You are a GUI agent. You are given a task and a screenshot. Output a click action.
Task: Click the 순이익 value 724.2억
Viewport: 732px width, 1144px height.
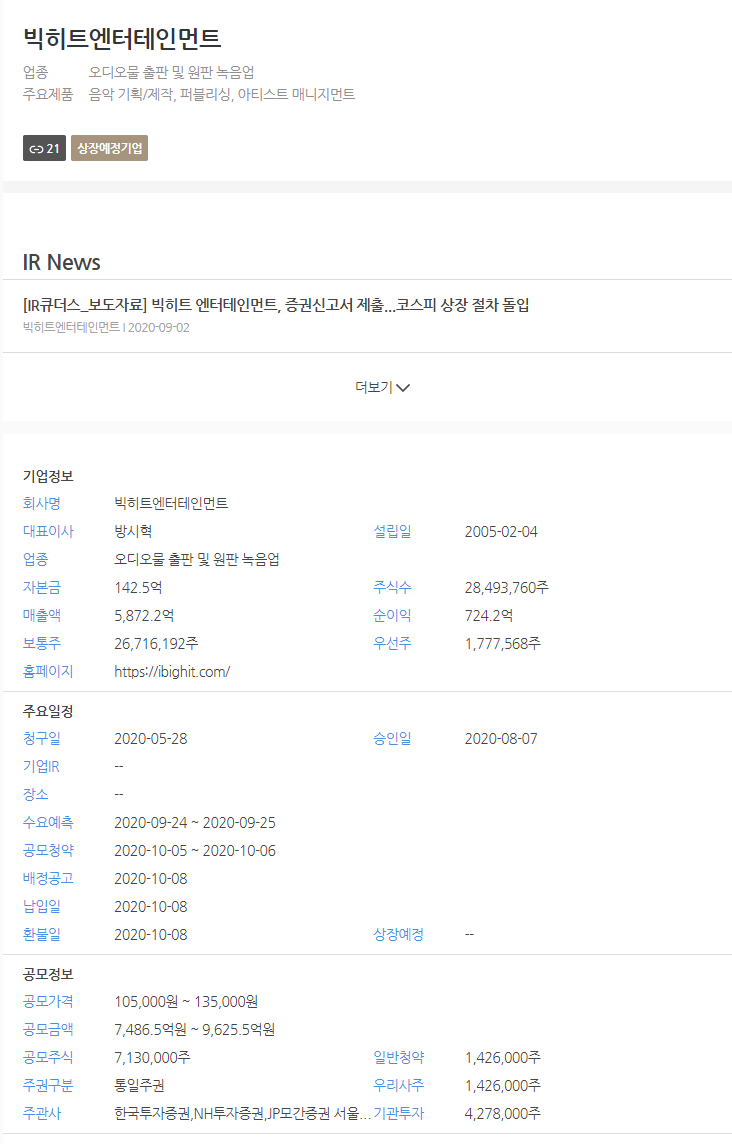(488, 615)
